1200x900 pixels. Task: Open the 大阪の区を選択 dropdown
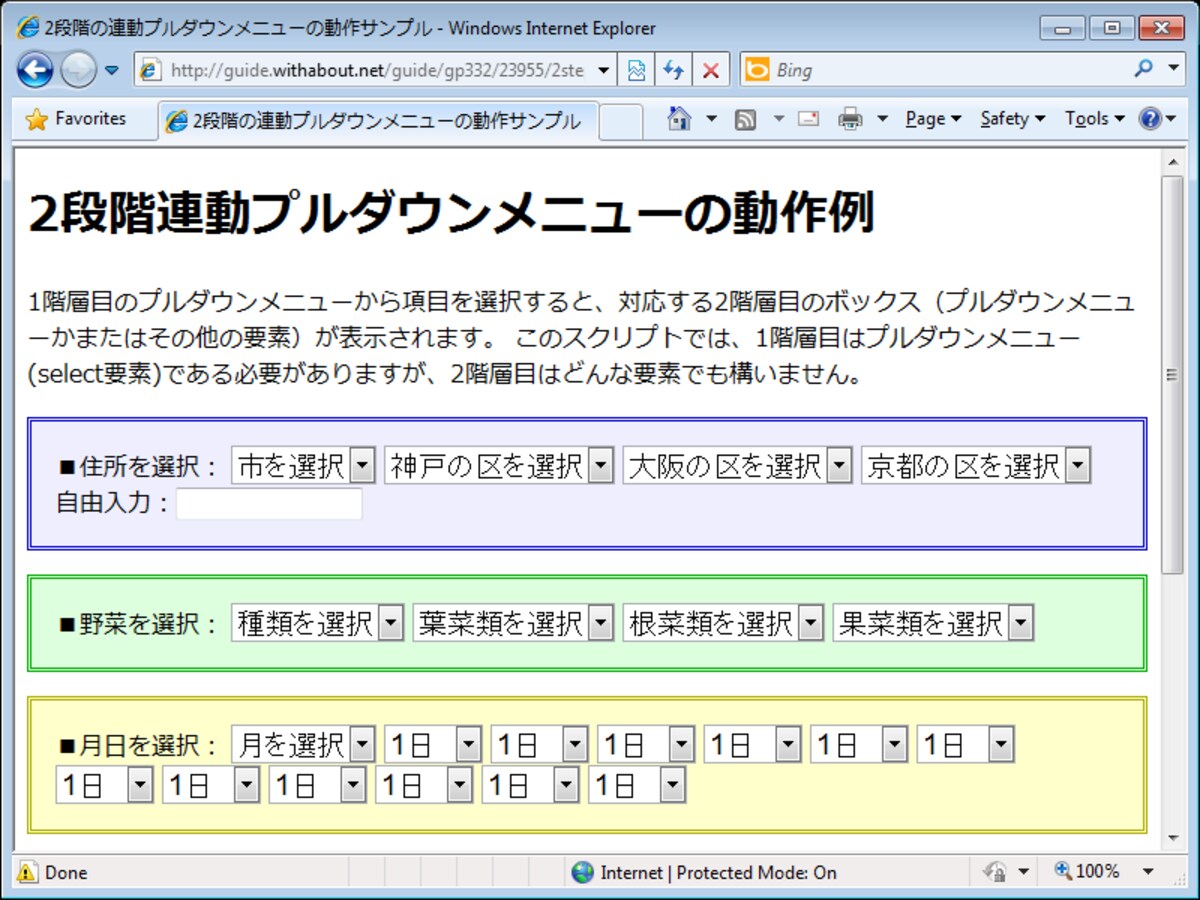point(737,465)
